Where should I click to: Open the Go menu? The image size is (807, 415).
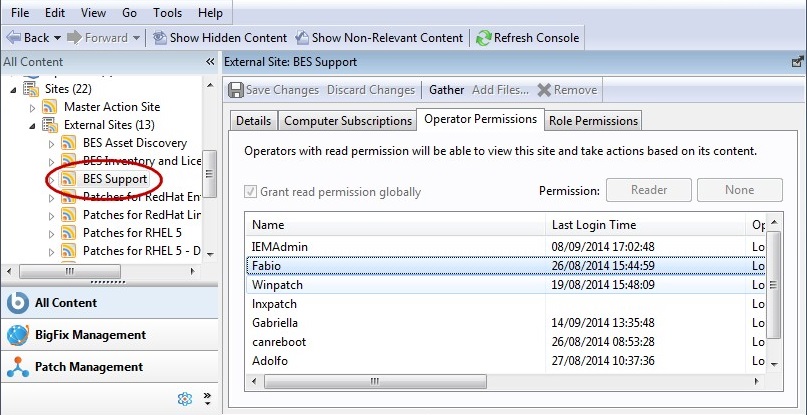tap(129, 13)
